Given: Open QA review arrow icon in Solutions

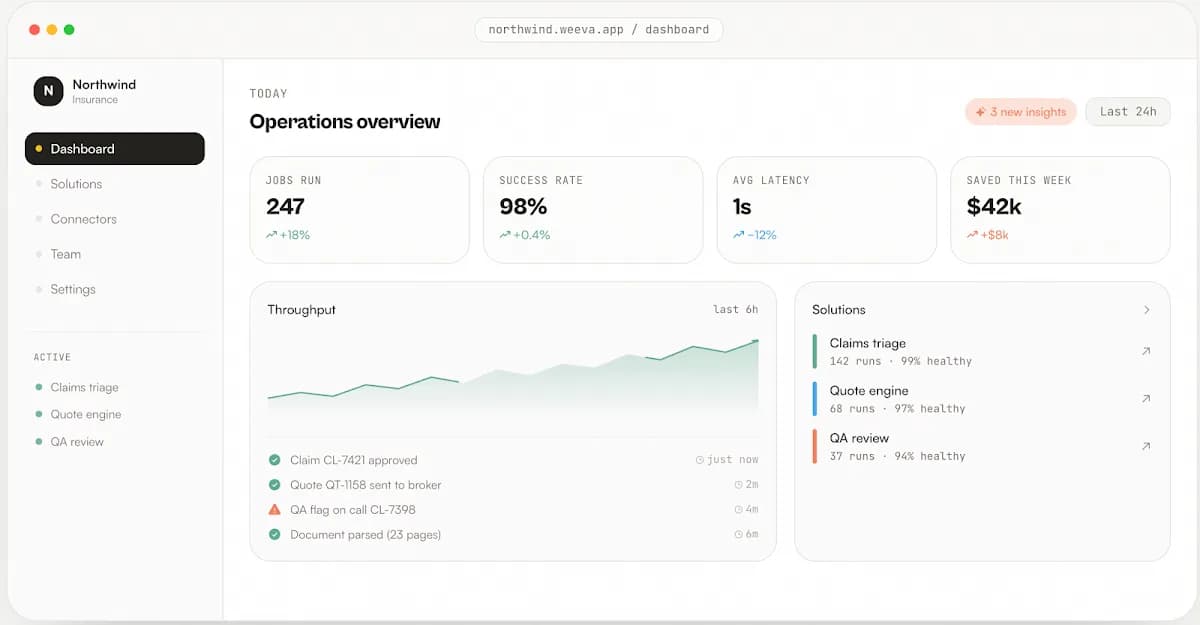Looking at the screenshot, I should 1146,446.
